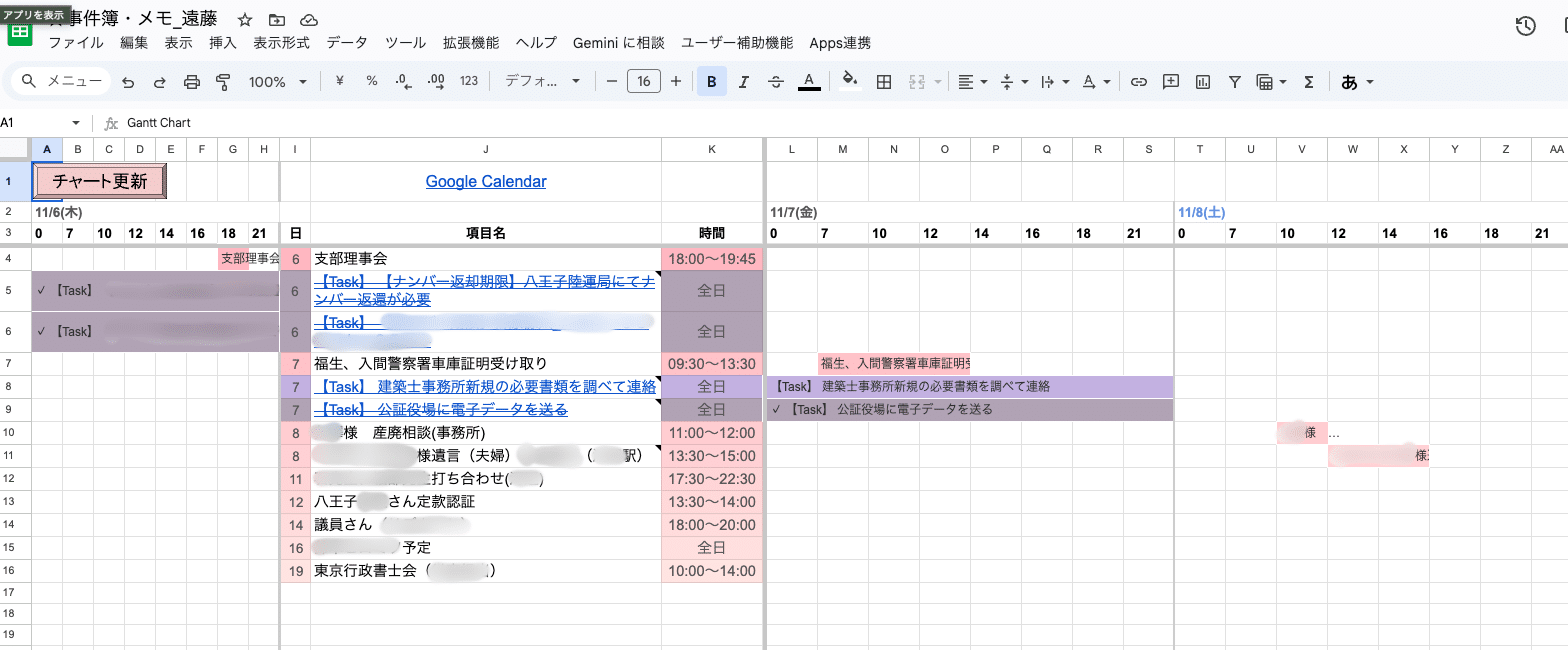
Task: Click the borders icon
Action: (884, 82)
